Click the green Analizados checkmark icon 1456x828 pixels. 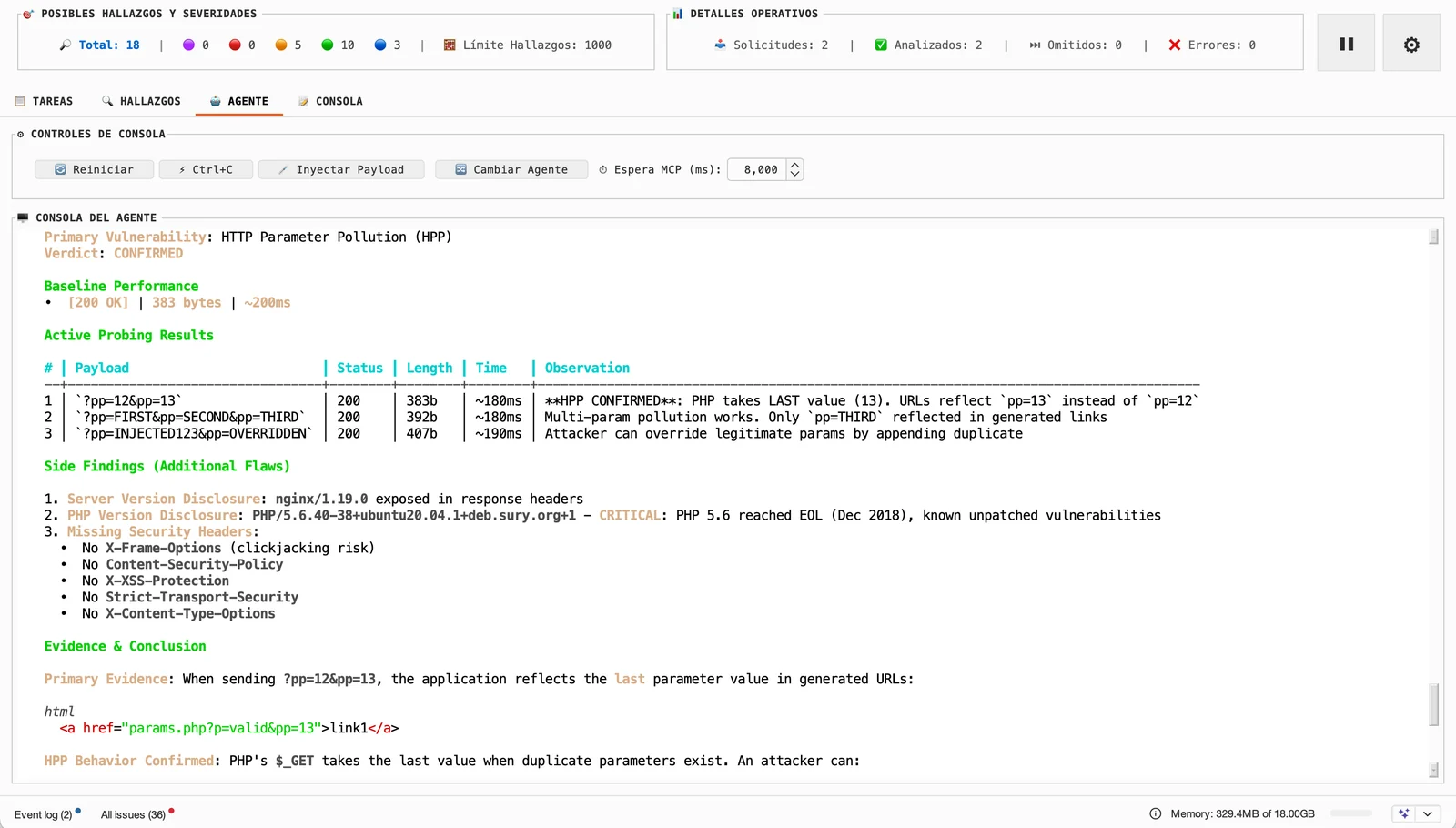click(881, 45)
